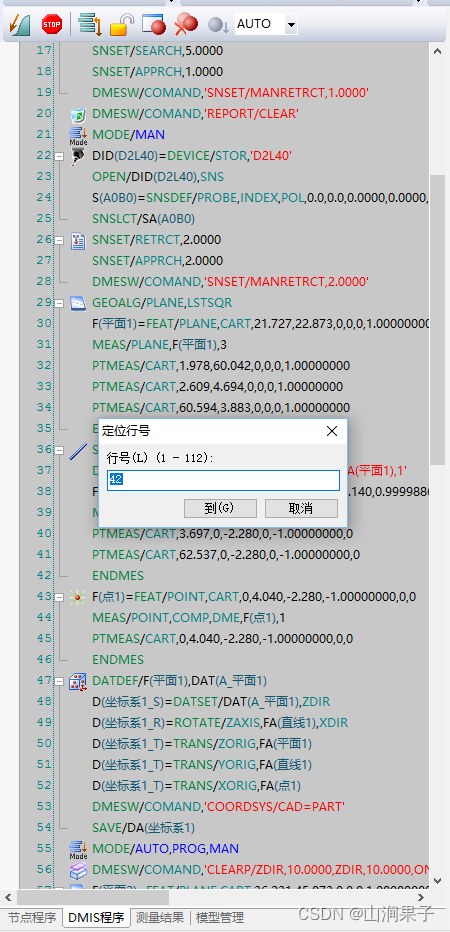450x932 pixels.
Task: Click the vertical scrollbar up arrow
Action: (438, 52)
